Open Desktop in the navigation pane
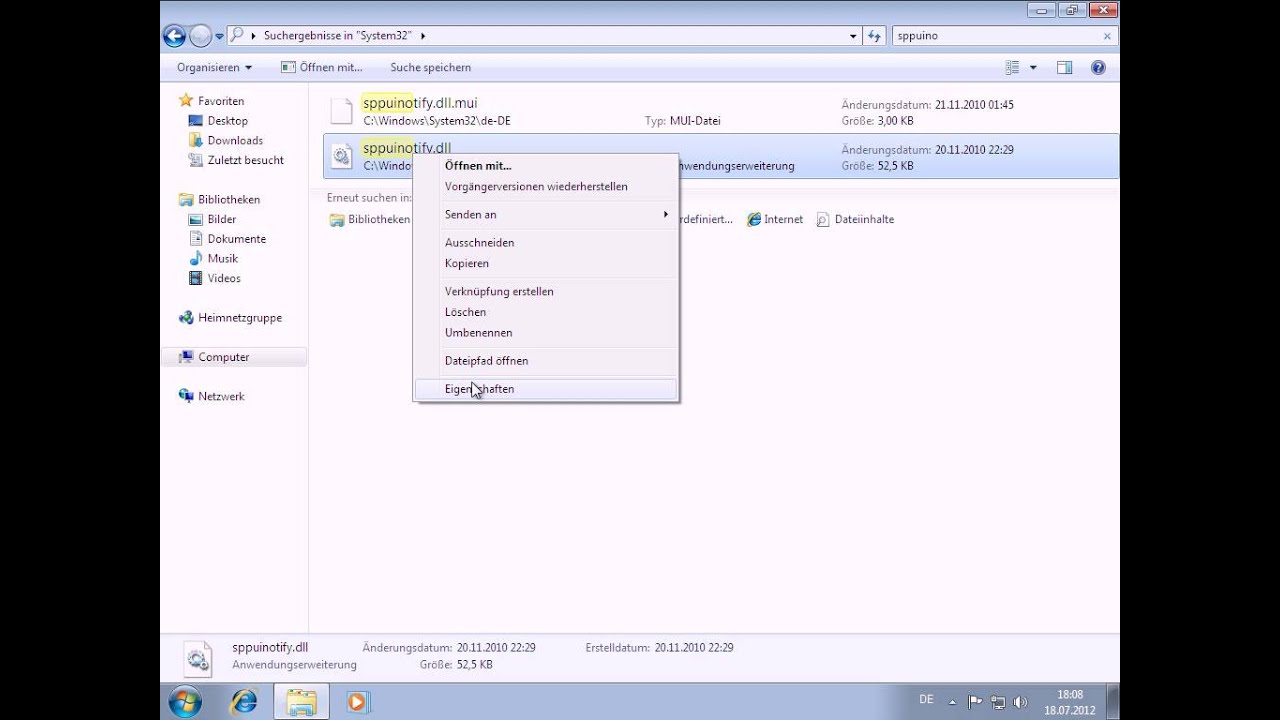1280x720 pixels. (227, 120)
